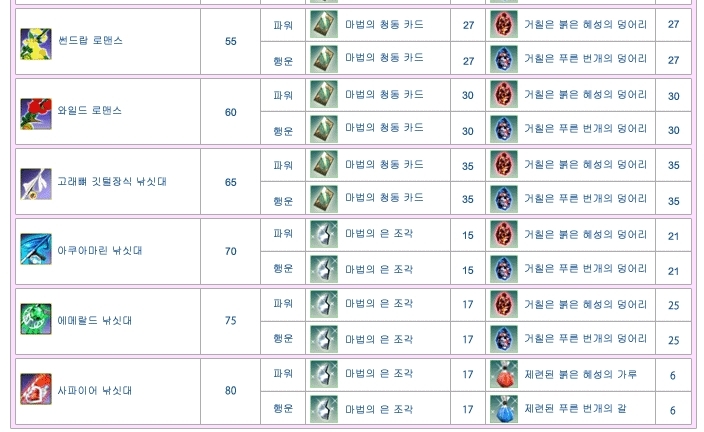Click silver shard icon in 아쿠아마린 낚싯대 파워 row

pyautogui.click(x=324, y=234)
